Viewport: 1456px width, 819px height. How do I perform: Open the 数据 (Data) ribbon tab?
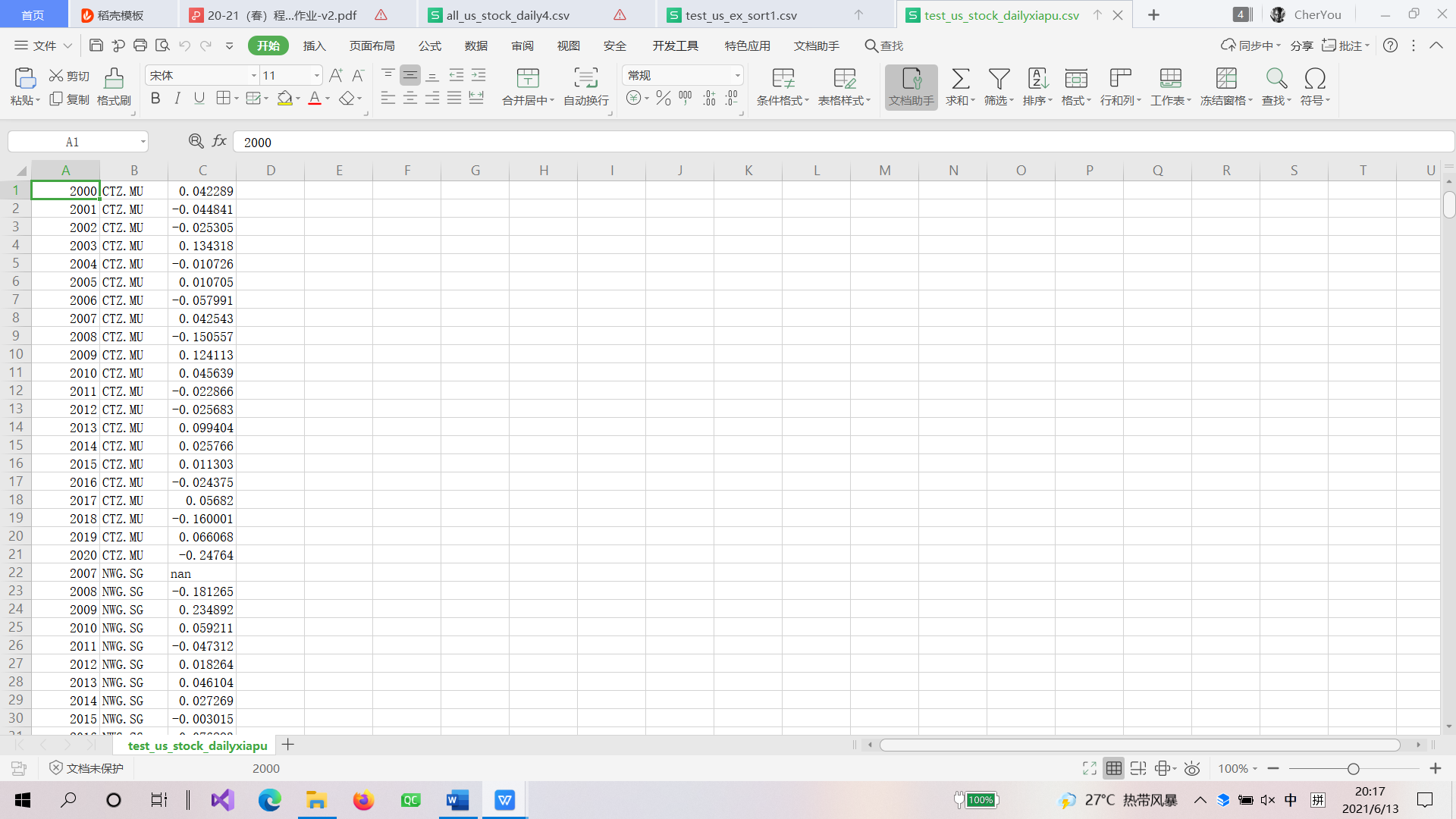(475, 45)
